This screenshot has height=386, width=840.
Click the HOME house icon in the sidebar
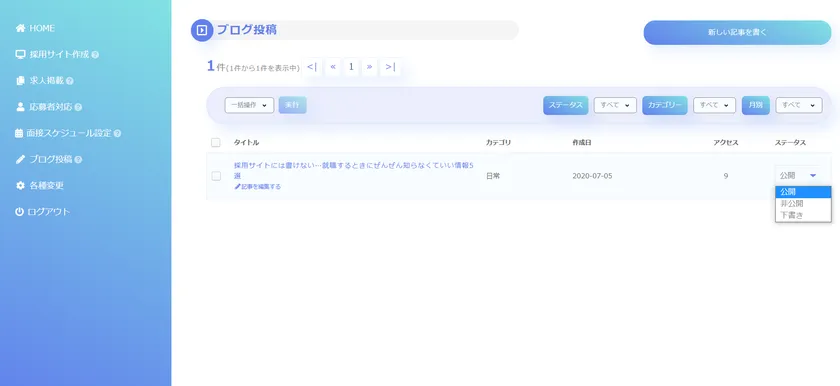coord(20,28)
